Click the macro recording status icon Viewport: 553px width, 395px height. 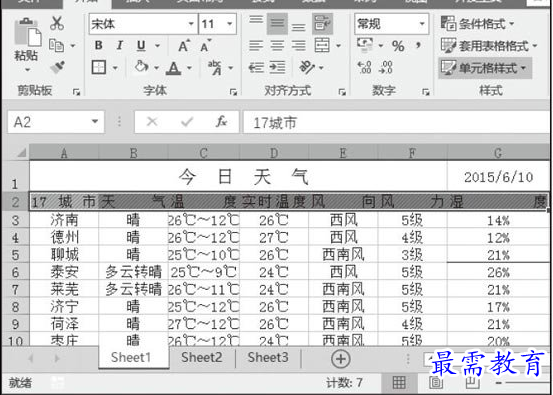coord(58,383)
